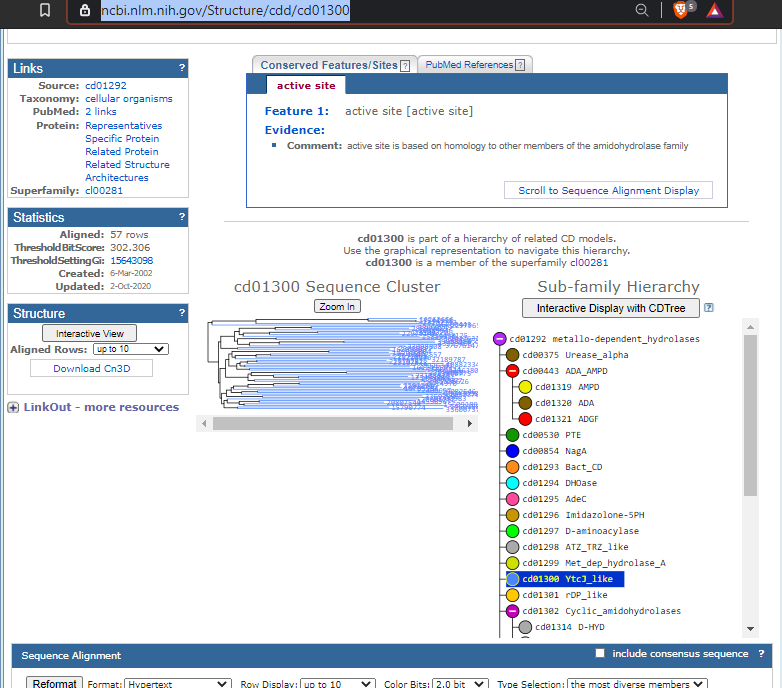
Task: Click the sequence cluster horizontal scrollbar
Action: pyautogui.click(x=333, y=423)
